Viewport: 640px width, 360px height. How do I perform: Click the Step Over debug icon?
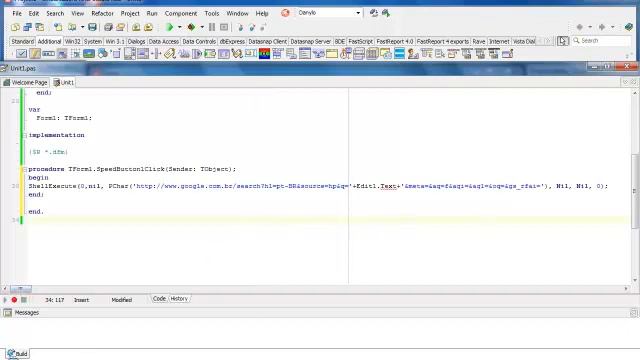(252, 27)
